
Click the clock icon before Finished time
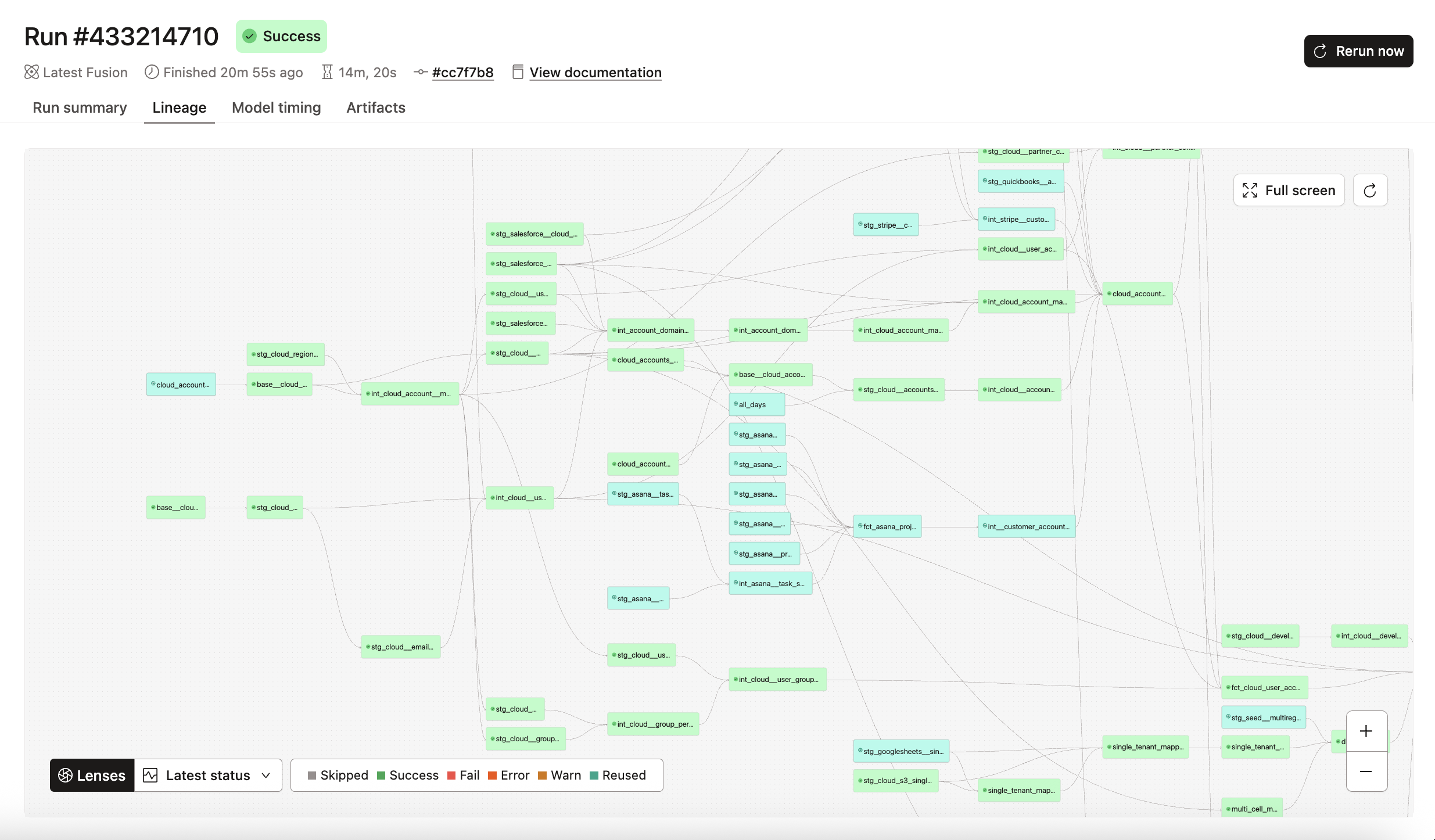(152, 72)
